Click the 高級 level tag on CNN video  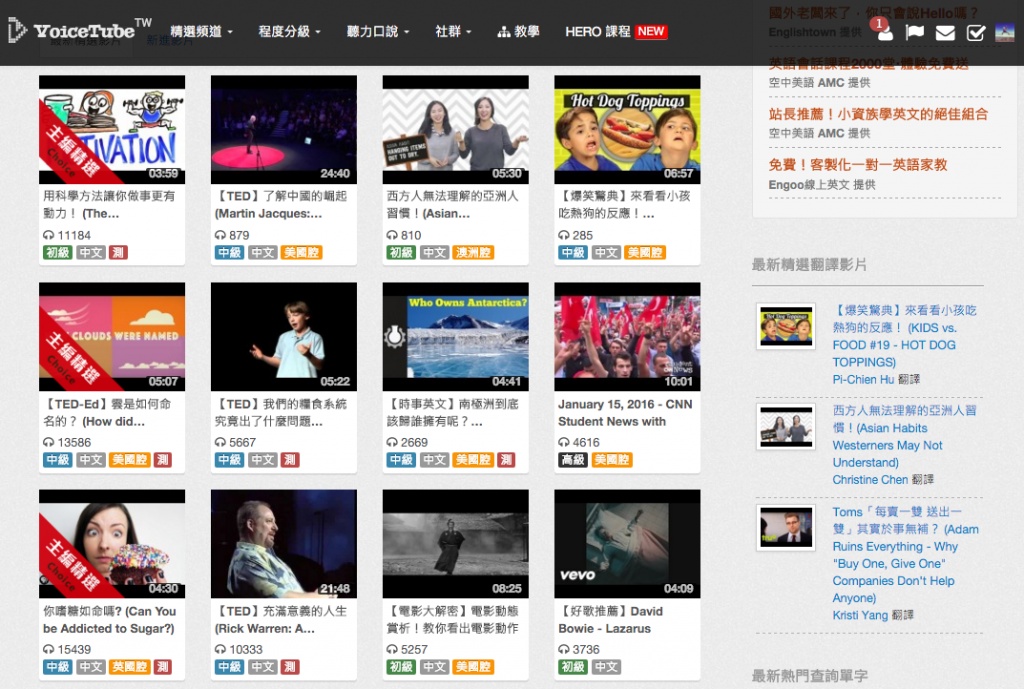pyautogui.click(x=573, y=460)
